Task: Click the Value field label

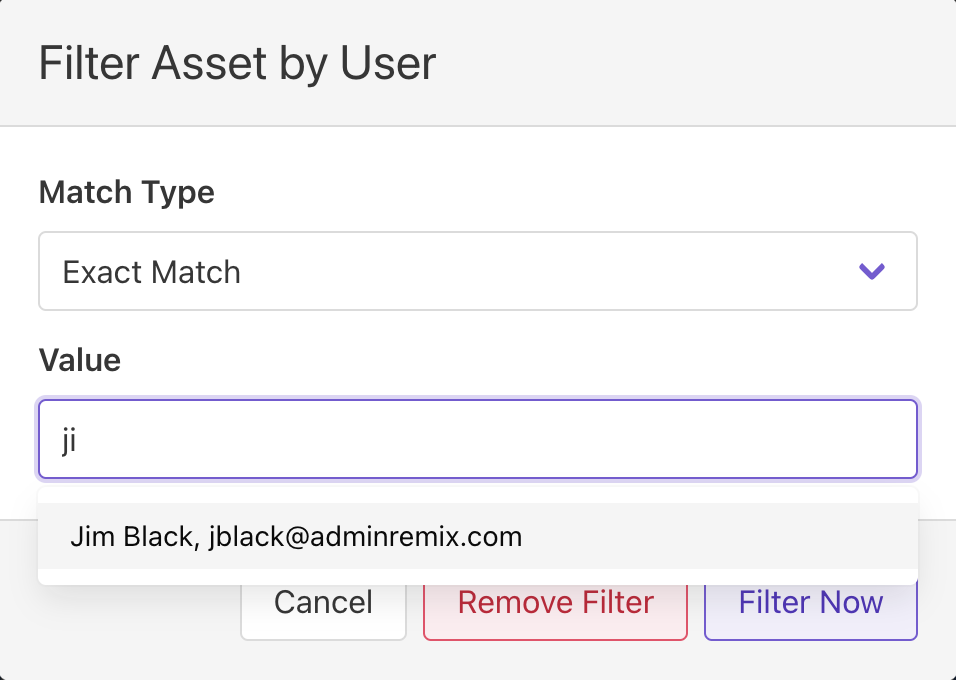Action: tap(80, 360)
